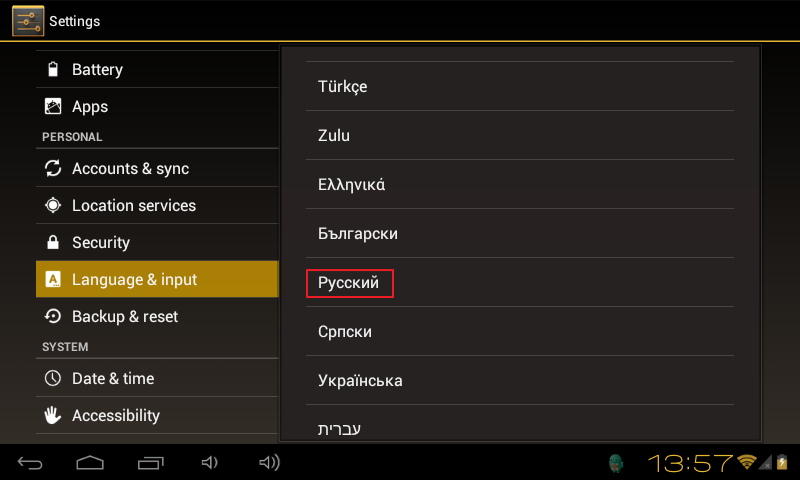Select Zulu language
Viewport: 800px width, 480px height.
pyautogui.click(x=519, y=135)
